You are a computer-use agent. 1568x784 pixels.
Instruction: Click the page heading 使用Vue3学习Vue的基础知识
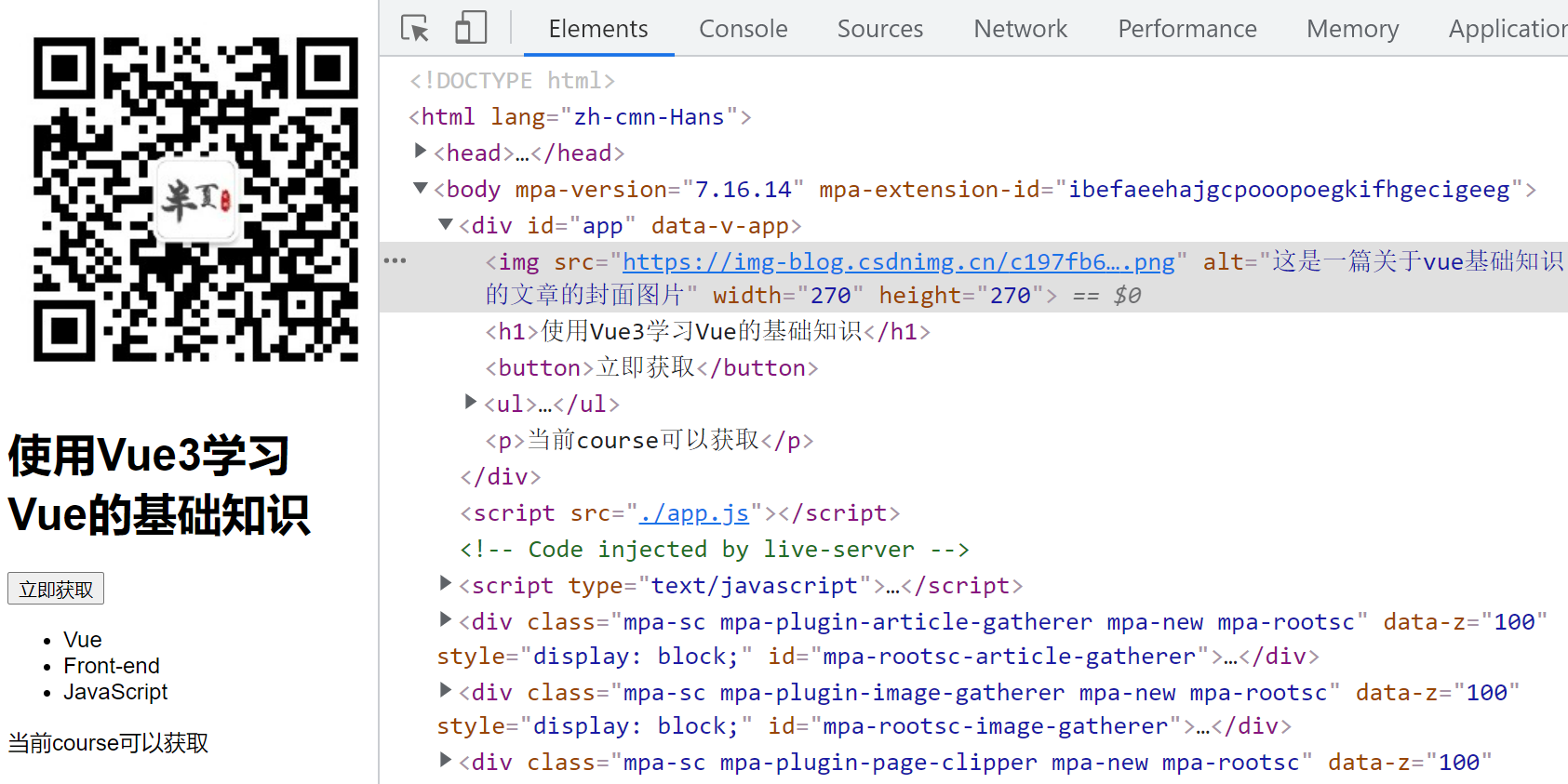click(x=159, y=485)
